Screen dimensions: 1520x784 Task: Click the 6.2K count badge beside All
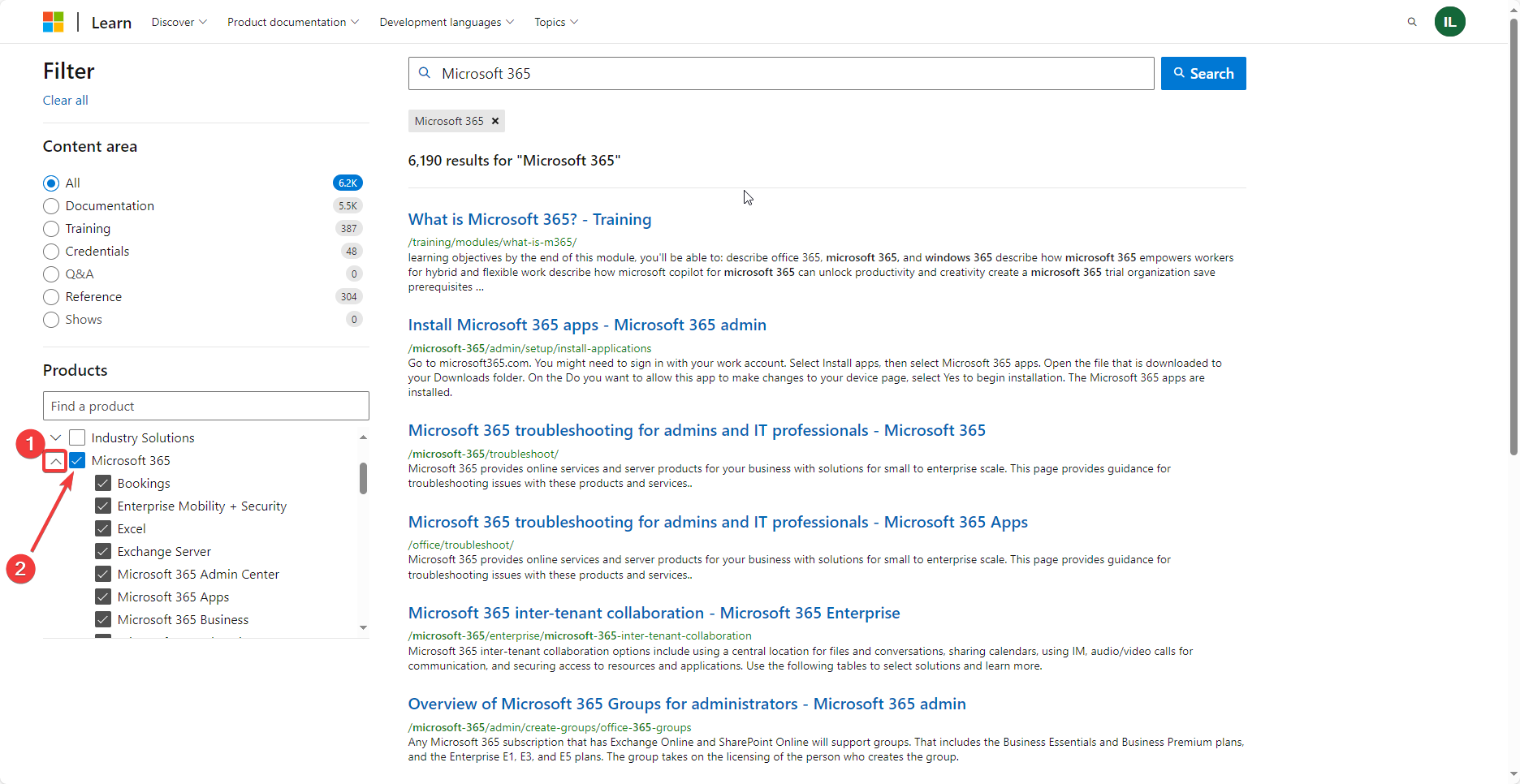tap(348, 183)
